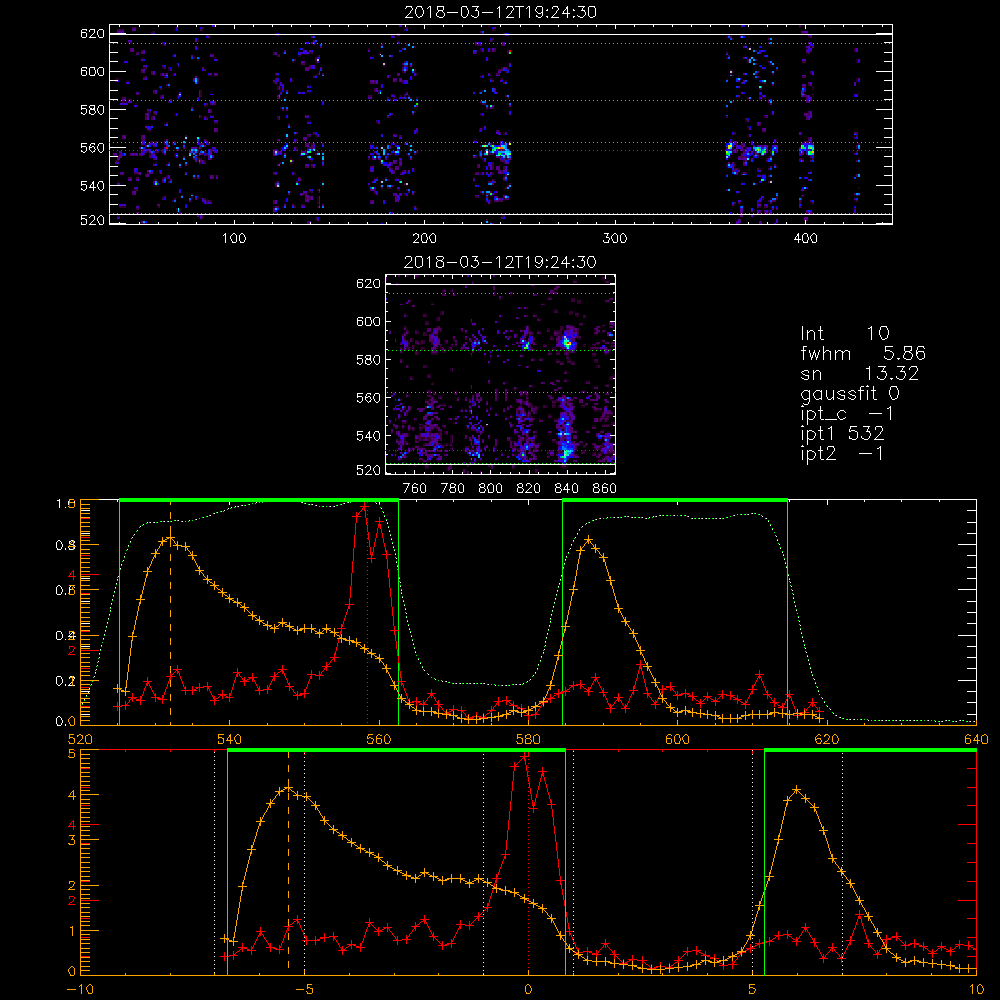Click x-axis label -5 of bottom plot

(x=304, y=990)
